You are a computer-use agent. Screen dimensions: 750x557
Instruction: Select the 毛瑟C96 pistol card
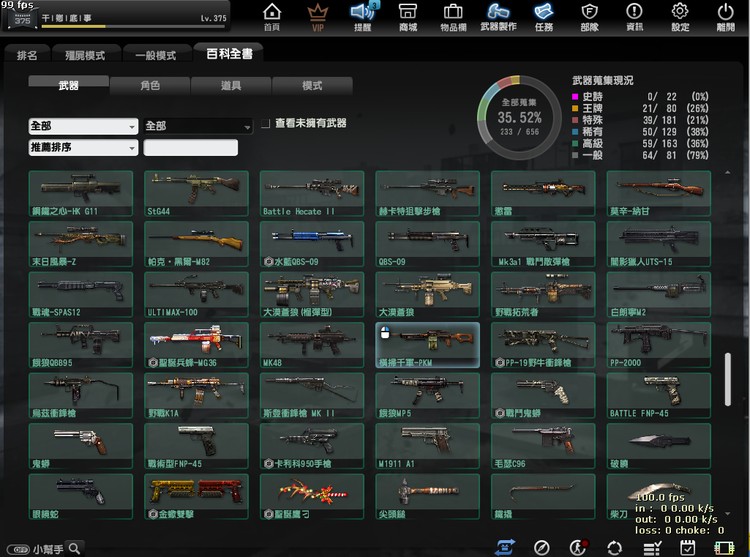543,446
